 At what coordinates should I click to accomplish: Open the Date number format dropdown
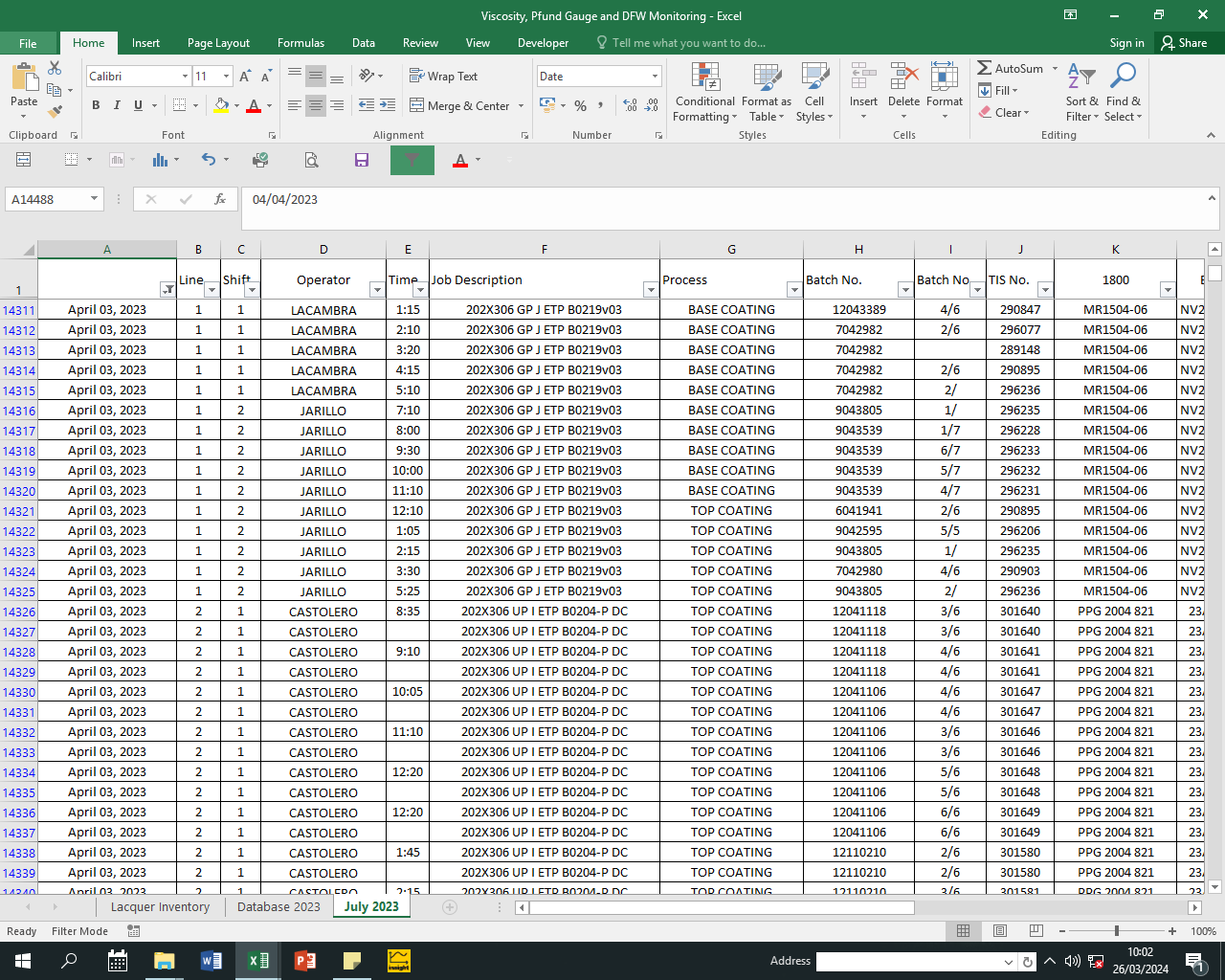[x=655, y=76]
